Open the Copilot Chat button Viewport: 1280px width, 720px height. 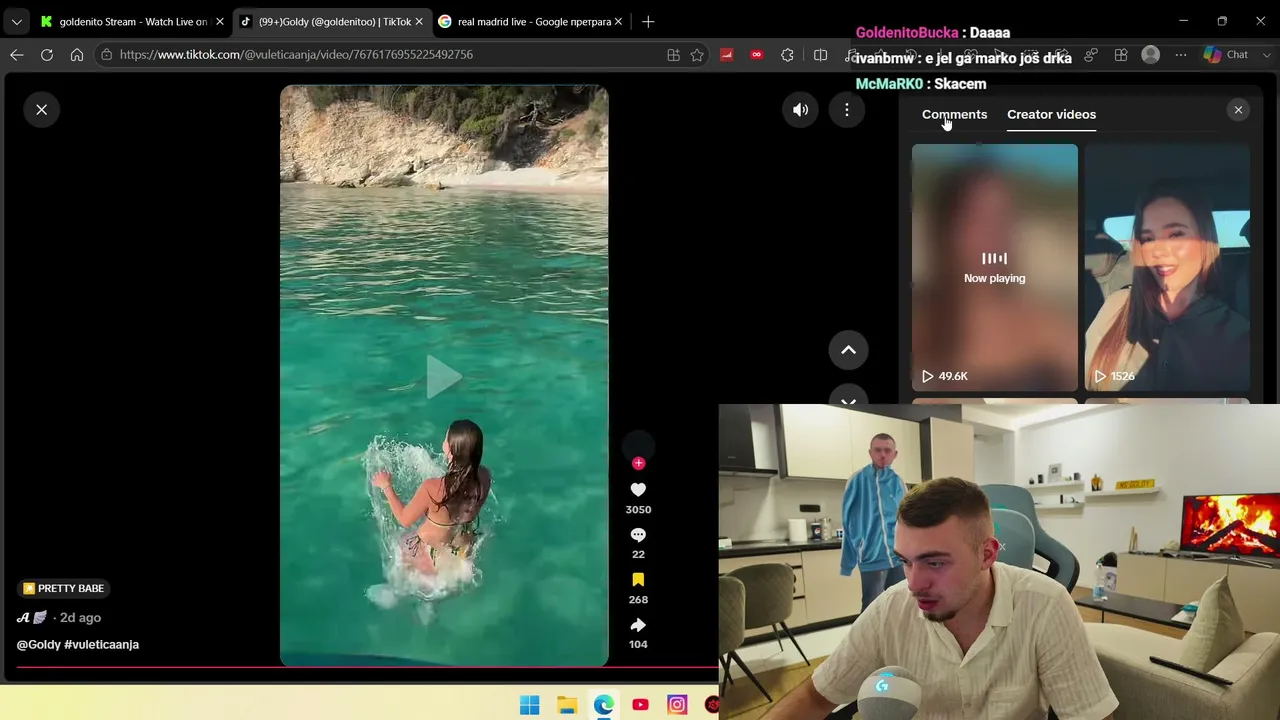click(1226, 55)
